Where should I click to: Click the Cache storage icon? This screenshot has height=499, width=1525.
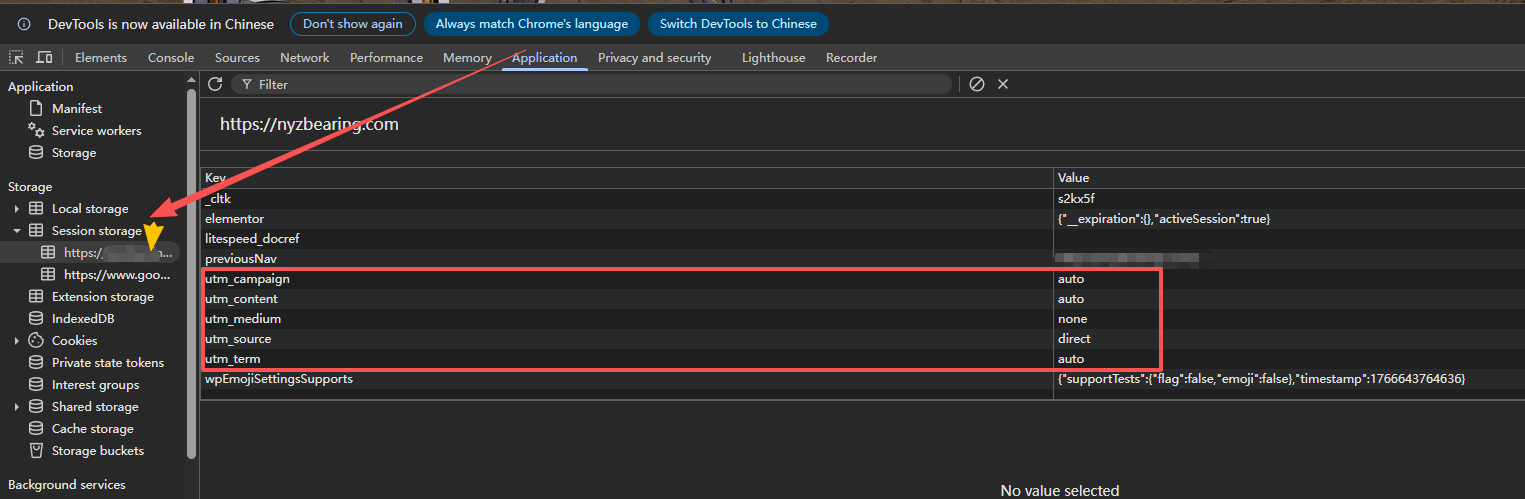coord(36,428)
